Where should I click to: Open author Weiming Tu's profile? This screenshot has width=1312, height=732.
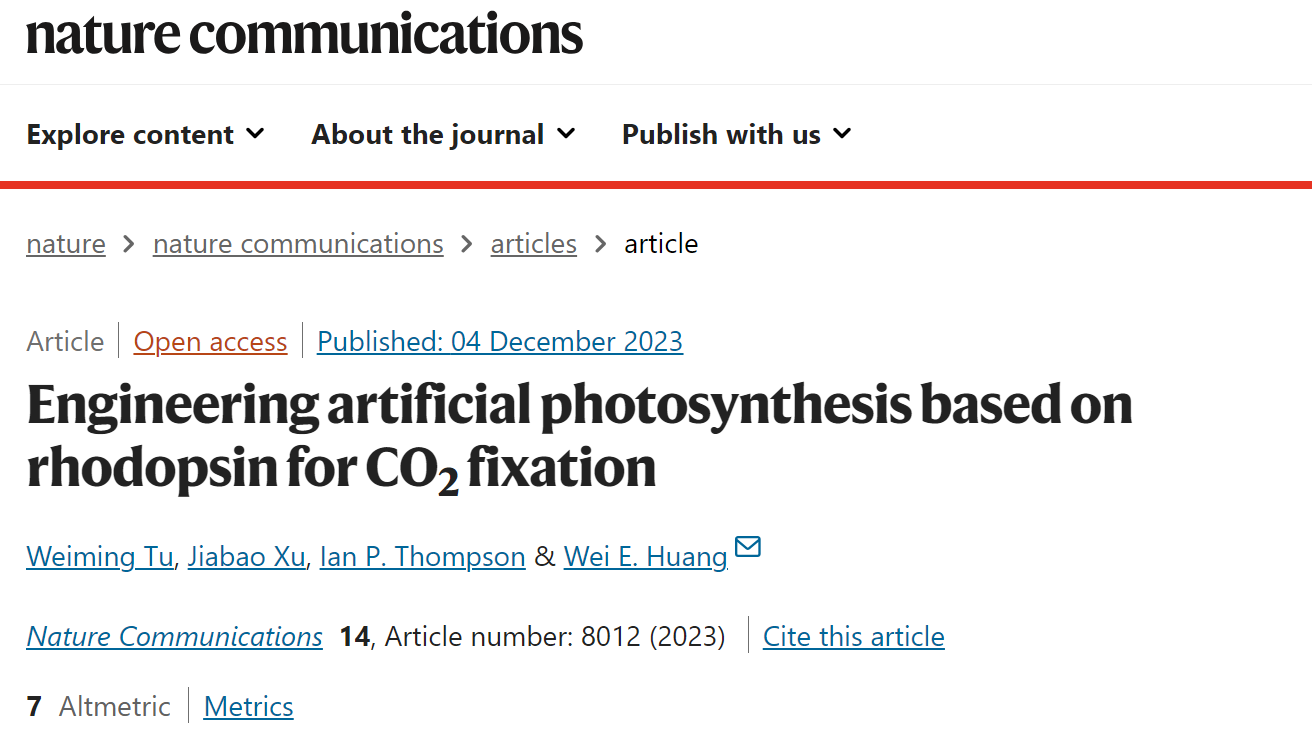[x=100, y=556]
